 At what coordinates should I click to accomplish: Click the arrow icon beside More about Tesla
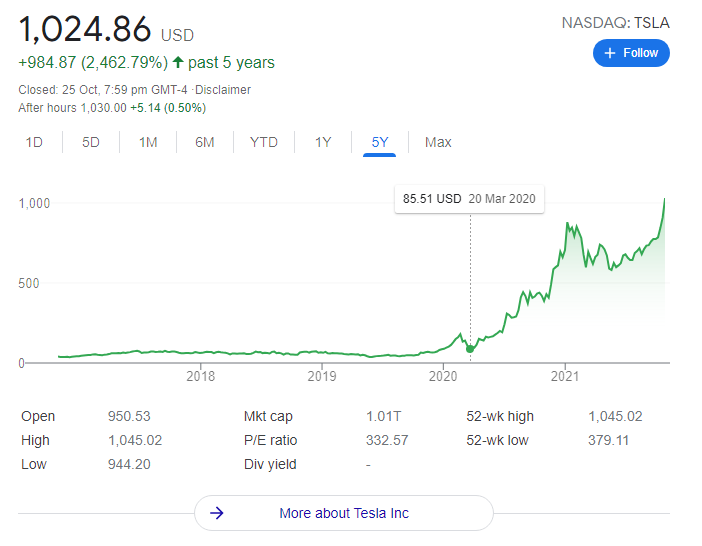[217, 513]
